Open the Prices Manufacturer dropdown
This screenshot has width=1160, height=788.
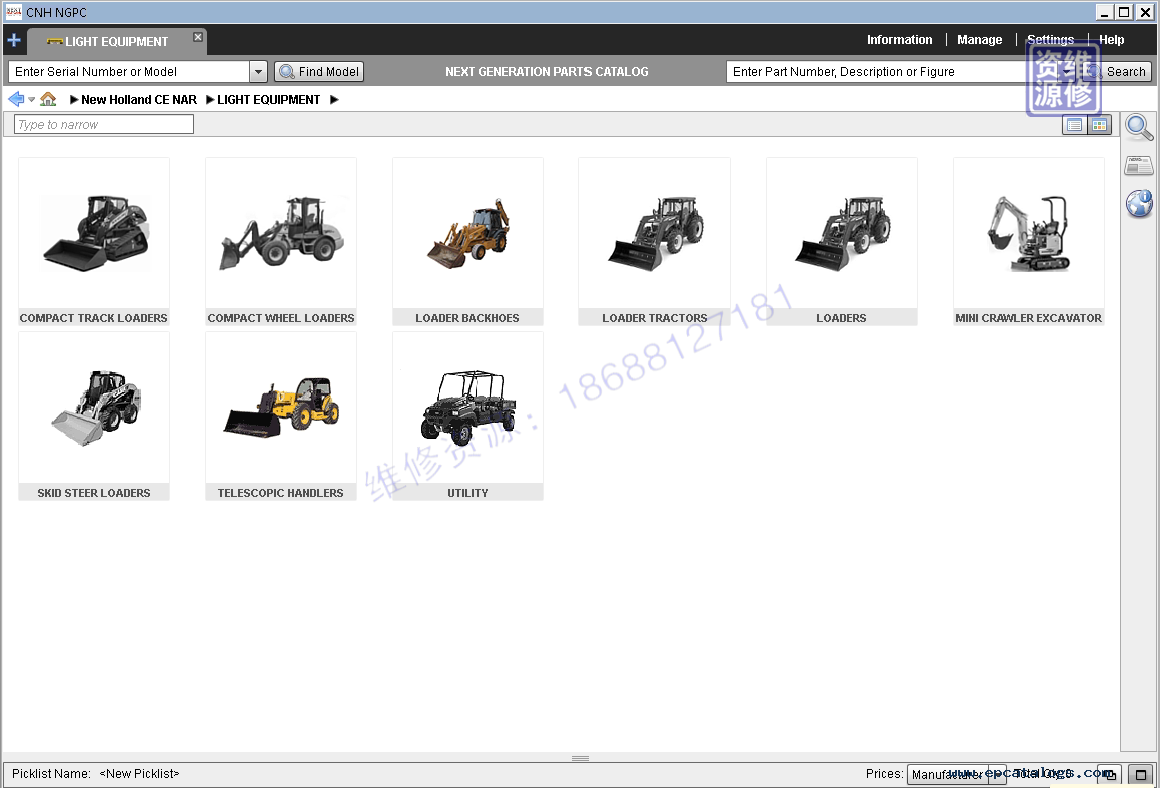(956, 775)
